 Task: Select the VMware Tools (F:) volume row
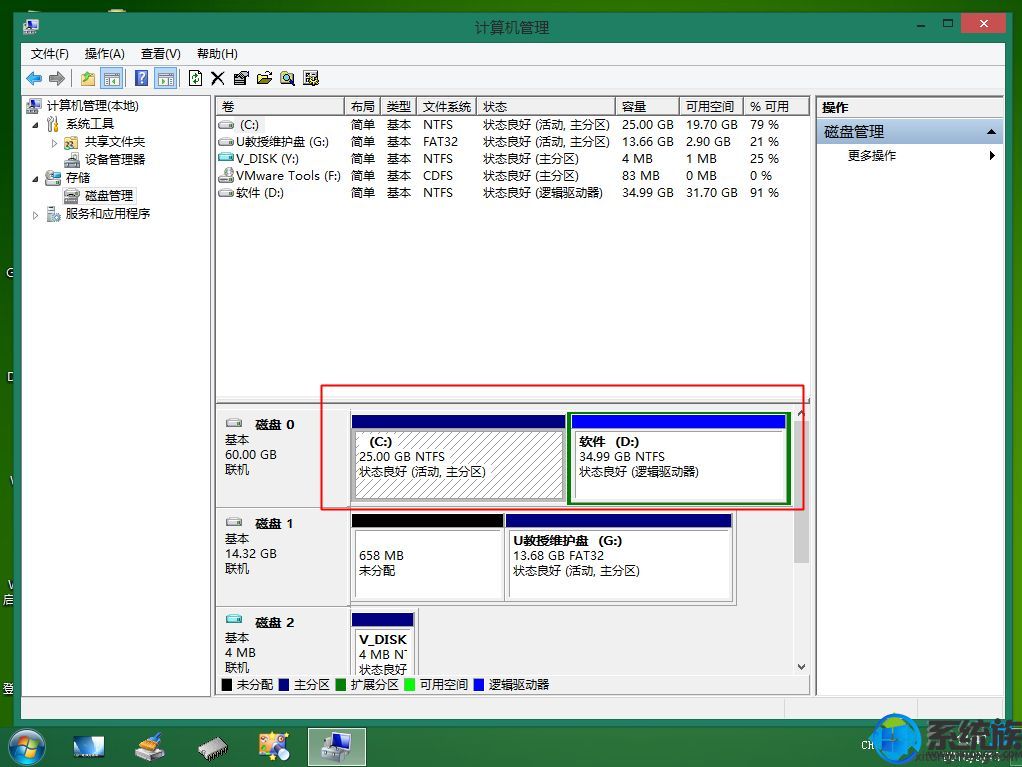click(512, 175)
